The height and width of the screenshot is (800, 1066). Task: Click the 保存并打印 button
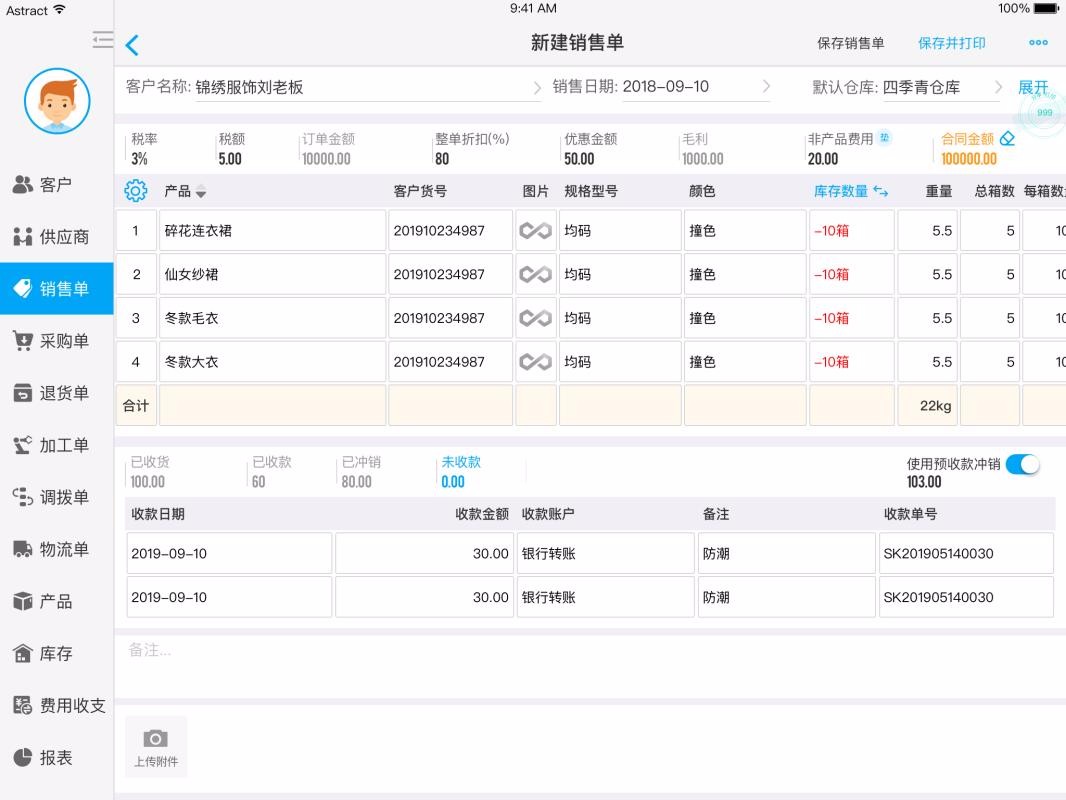coord(953,43)
